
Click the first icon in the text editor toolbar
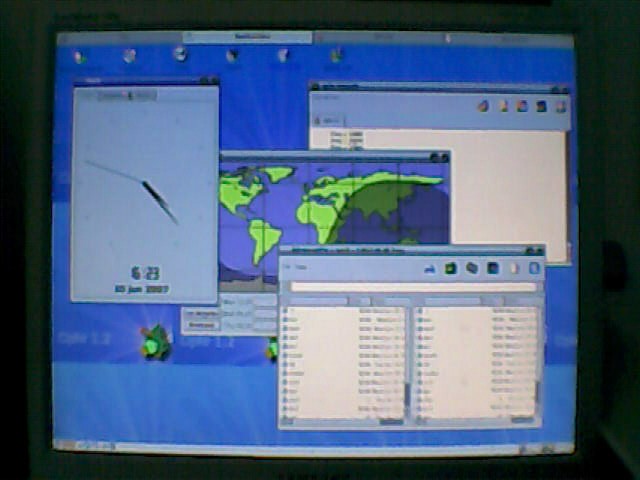[483, 106]
